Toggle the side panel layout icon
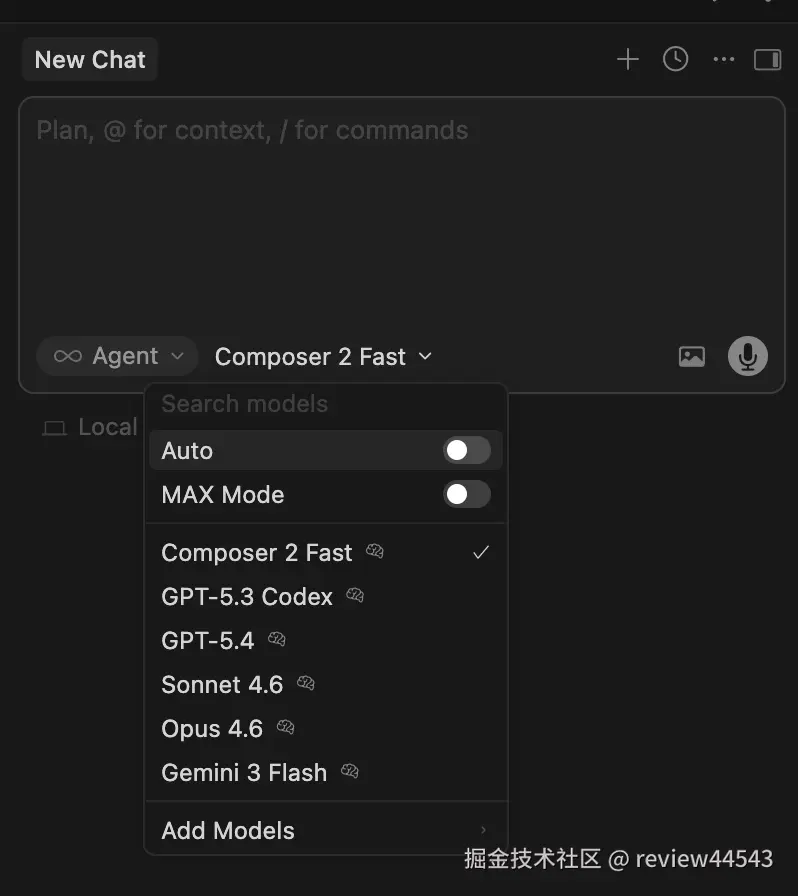The height and width of the screenshot is (896, 798). [x=767, y=60]
